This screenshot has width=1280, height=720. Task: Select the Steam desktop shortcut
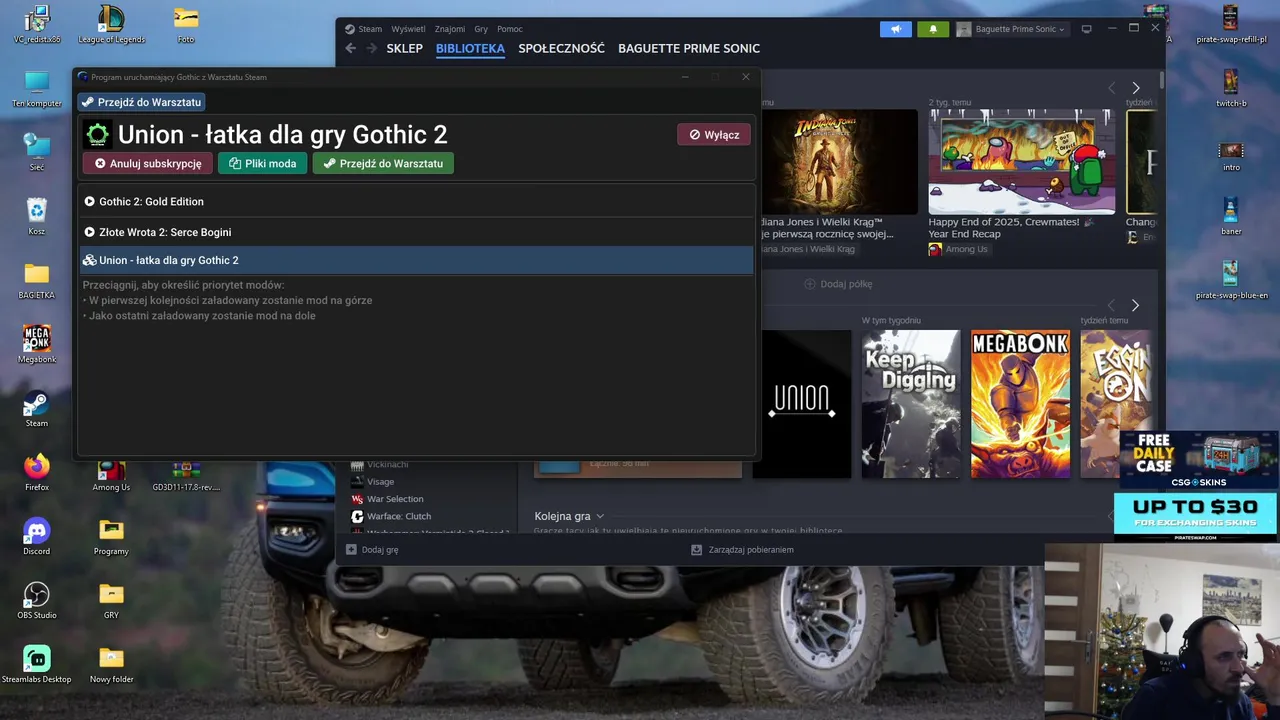[x=37, y=408]
